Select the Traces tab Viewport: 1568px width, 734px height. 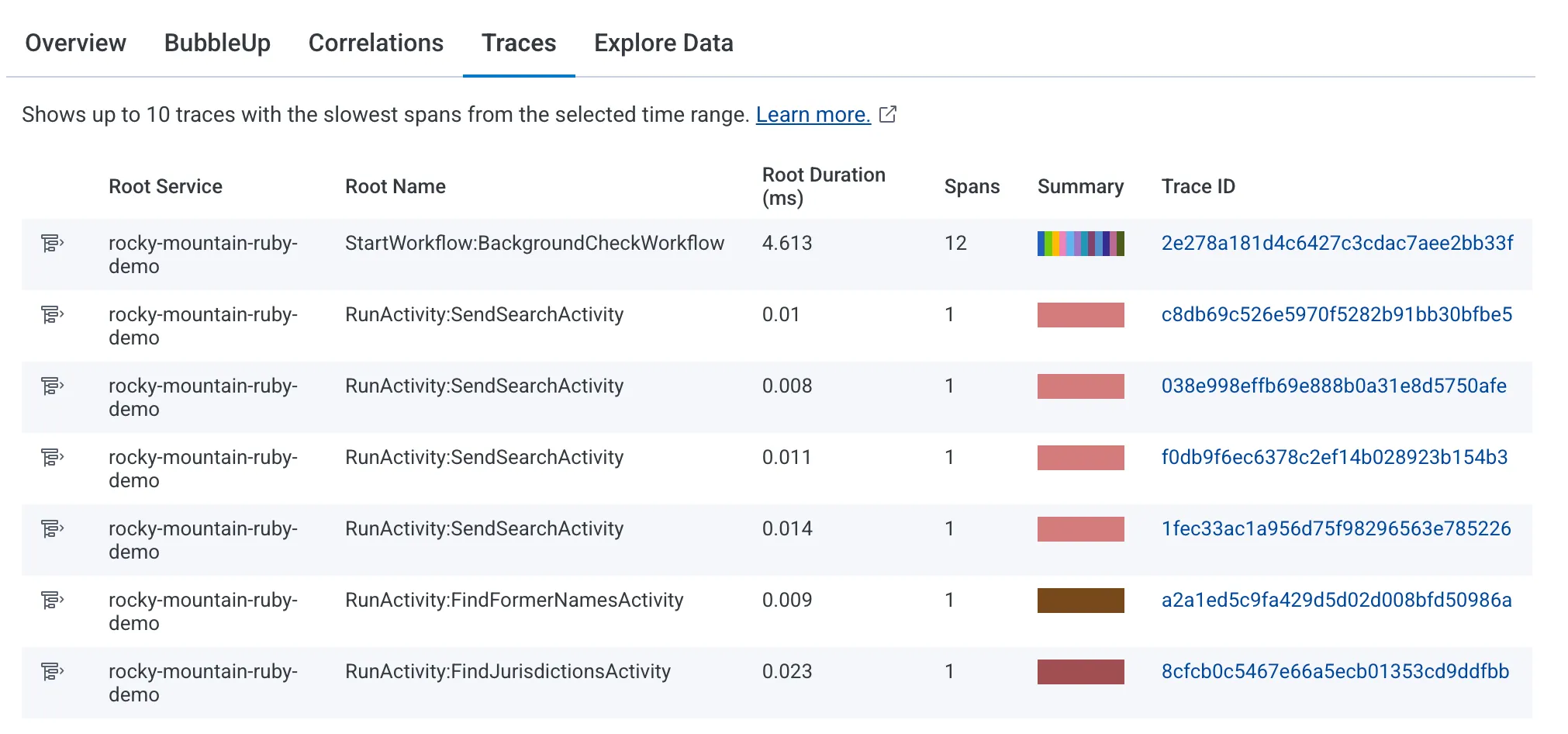click(x=519, y=43)
